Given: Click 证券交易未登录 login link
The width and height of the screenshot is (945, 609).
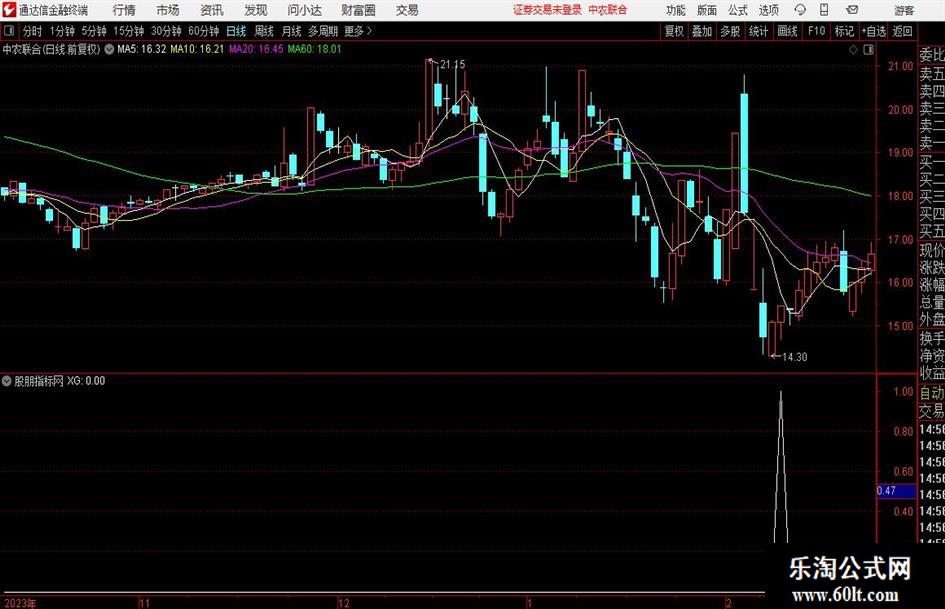Looking at the screenshot, I should pos(547,10).
